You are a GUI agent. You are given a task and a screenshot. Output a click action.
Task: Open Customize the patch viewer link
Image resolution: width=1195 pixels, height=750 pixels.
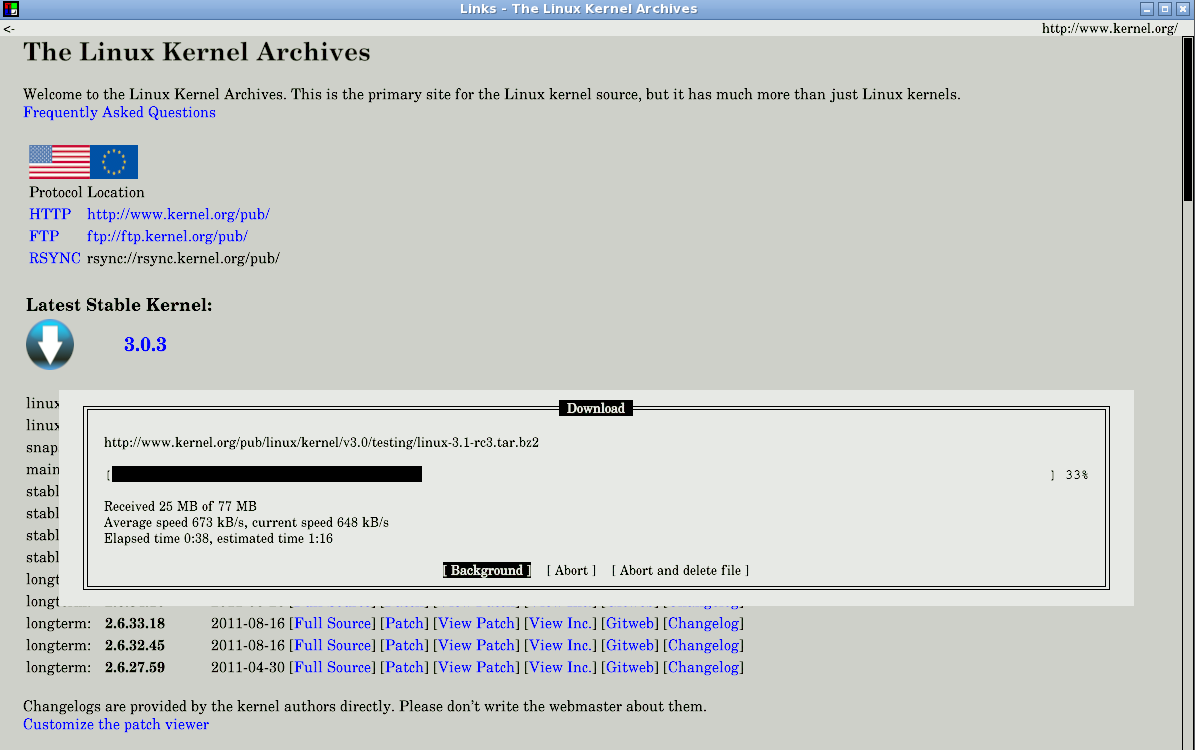[x=116, y=724]
